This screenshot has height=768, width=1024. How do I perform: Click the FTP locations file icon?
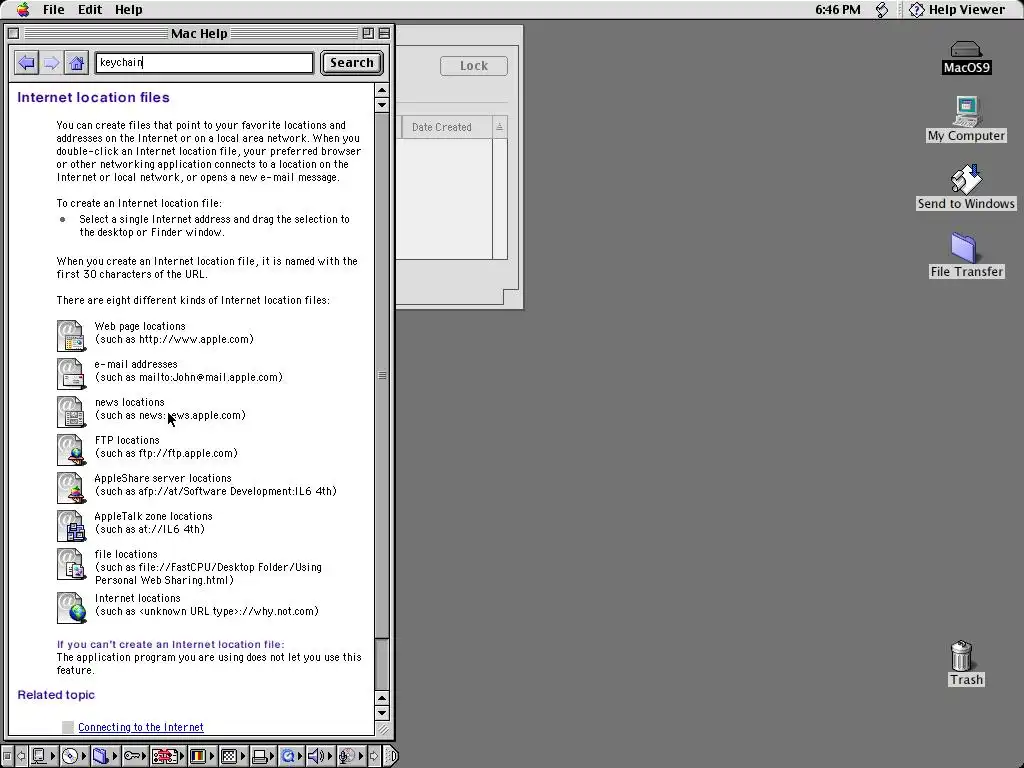[x=71, y=449]
